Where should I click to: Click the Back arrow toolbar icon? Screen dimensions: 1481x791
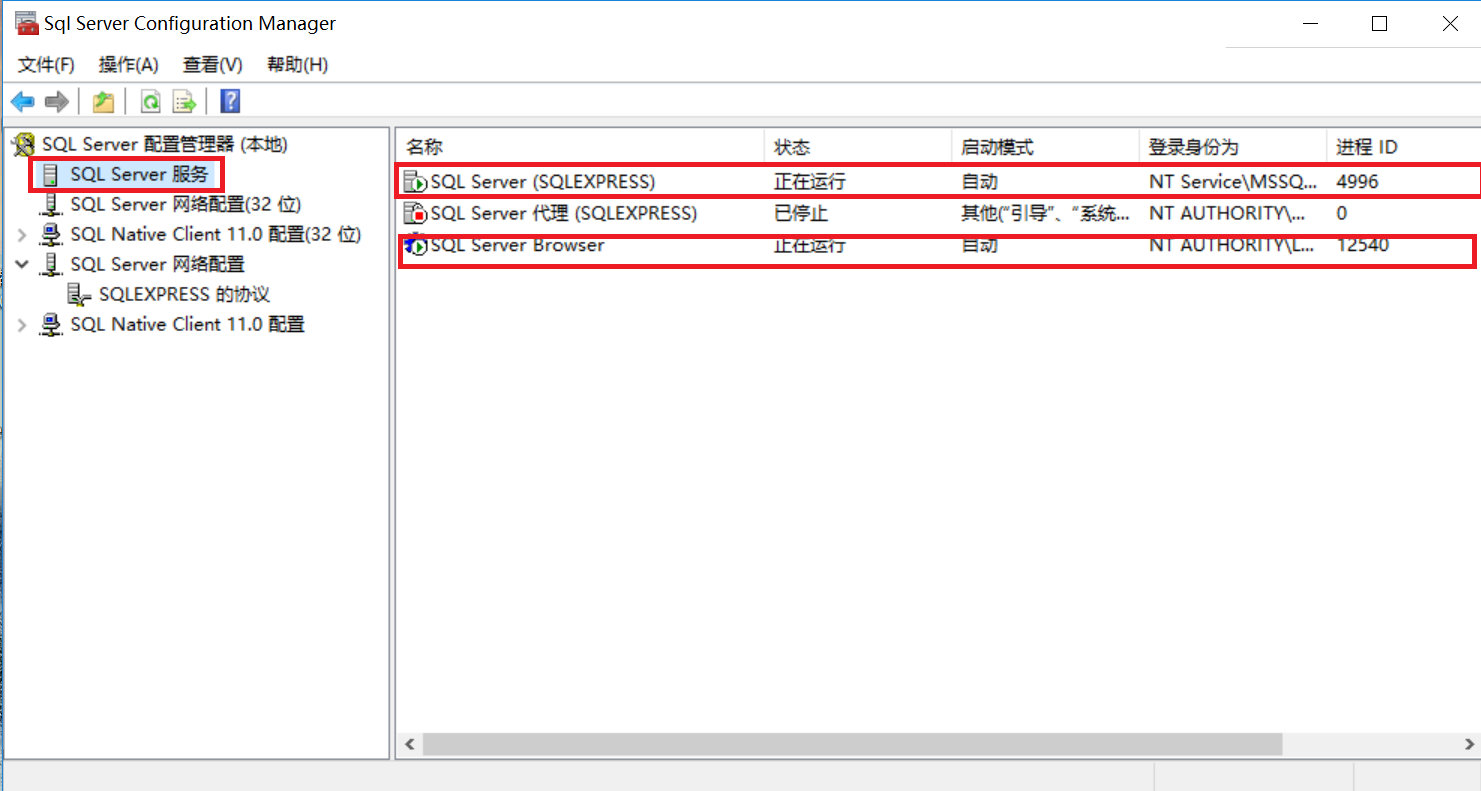[22, 101]
